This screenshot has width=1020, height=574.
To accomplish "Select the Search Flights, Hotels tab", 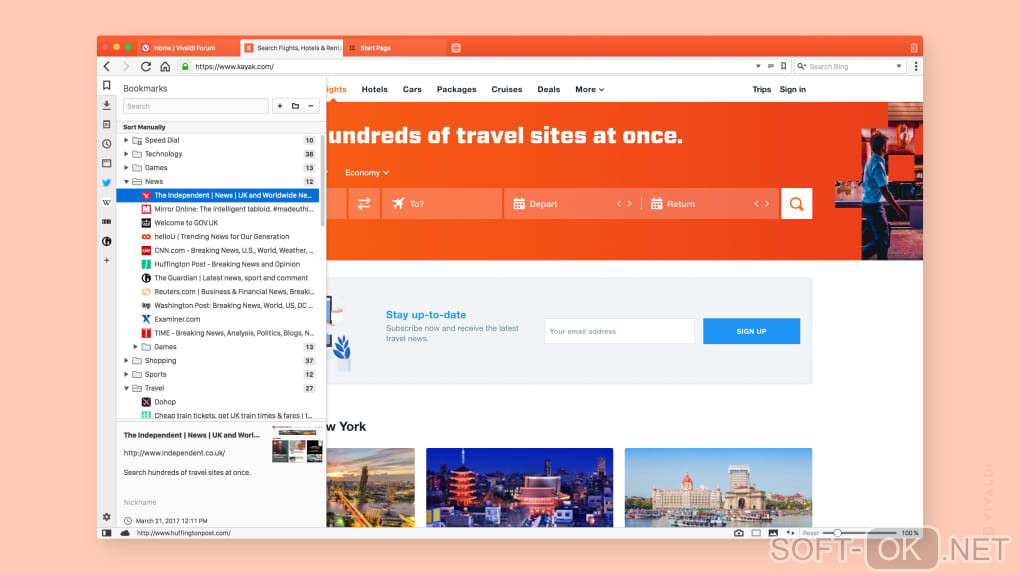I will (x=292, y=48).
